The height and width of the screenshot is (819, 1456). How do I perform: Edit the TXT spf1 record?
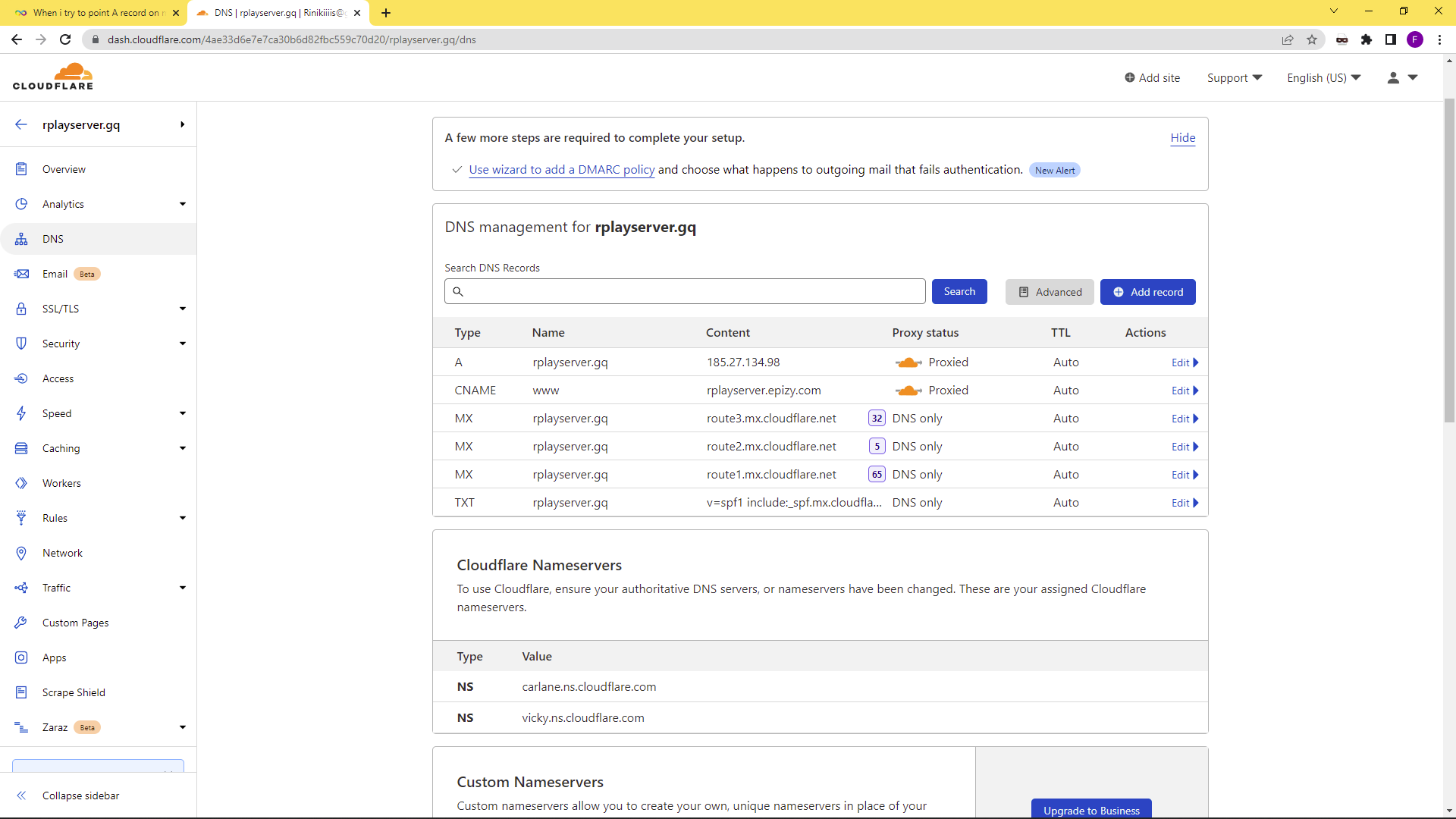[x=1185, y=503]
